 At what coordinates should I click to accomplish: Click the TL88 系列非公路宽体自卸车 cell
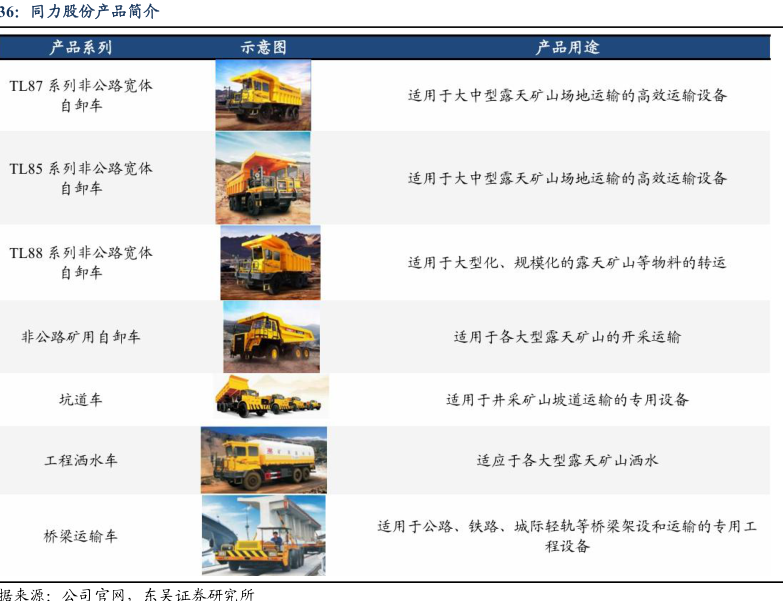81,262
